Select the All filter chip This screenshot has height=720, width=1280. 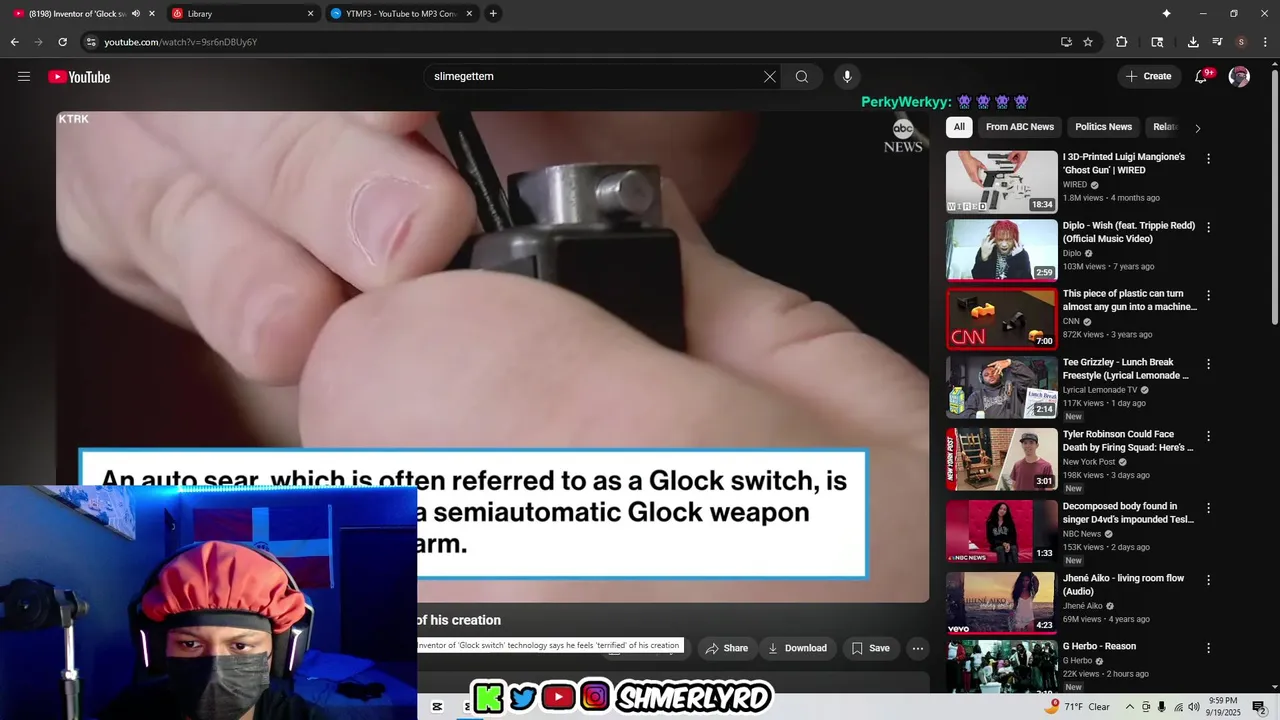click(x=959, y=127)
